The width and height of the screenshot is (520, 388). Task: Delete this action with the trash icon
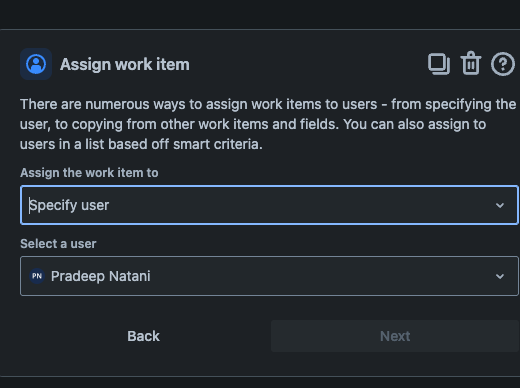point(471,63)
